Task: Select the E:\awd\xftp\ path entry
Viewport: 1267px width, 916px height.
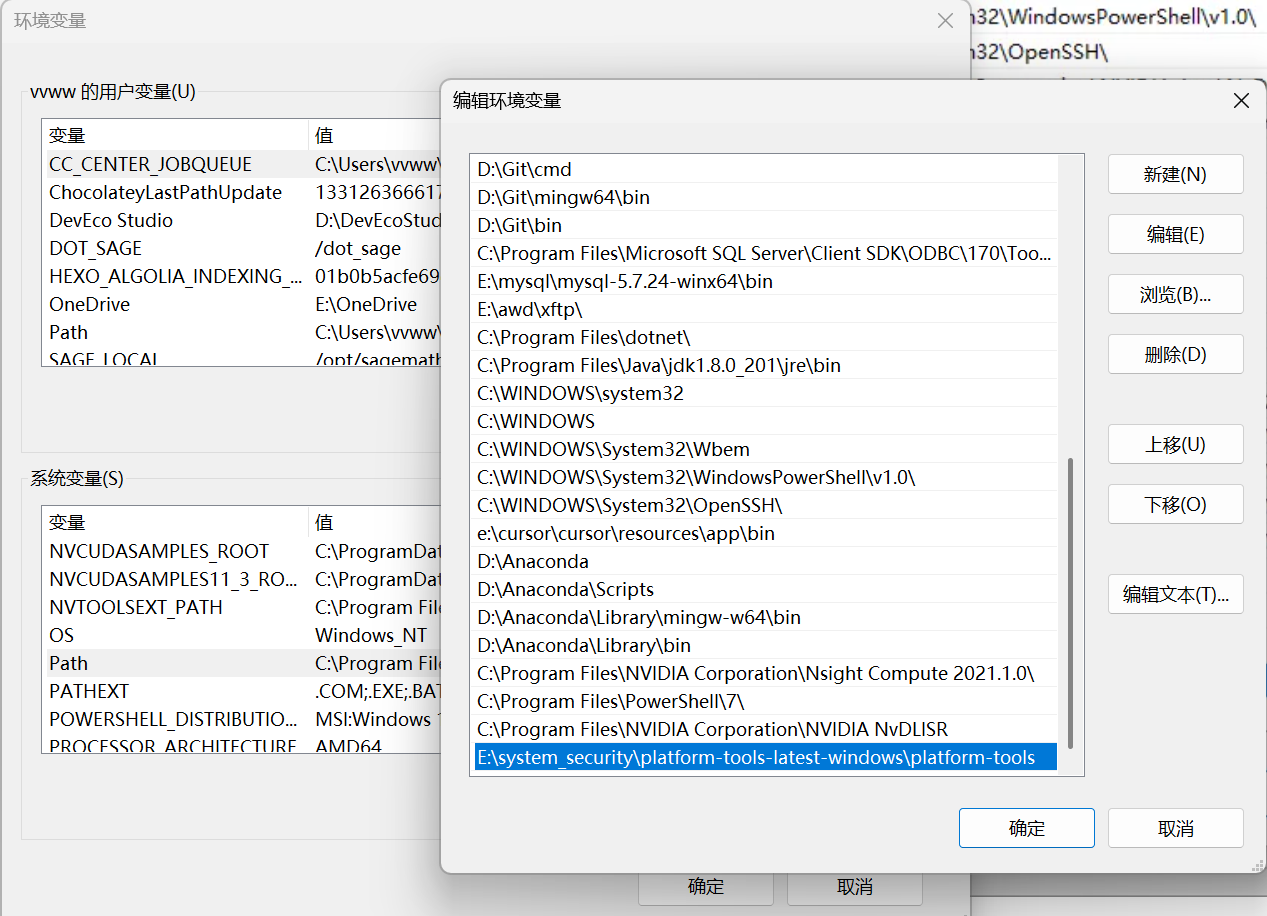Action: [529, 310]
